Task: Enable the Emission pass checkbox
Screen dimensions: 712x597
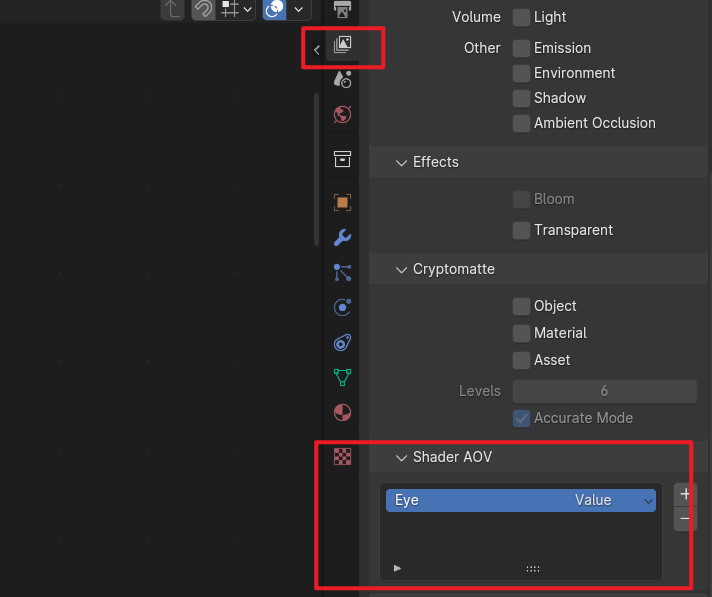Action: (521, 48)
